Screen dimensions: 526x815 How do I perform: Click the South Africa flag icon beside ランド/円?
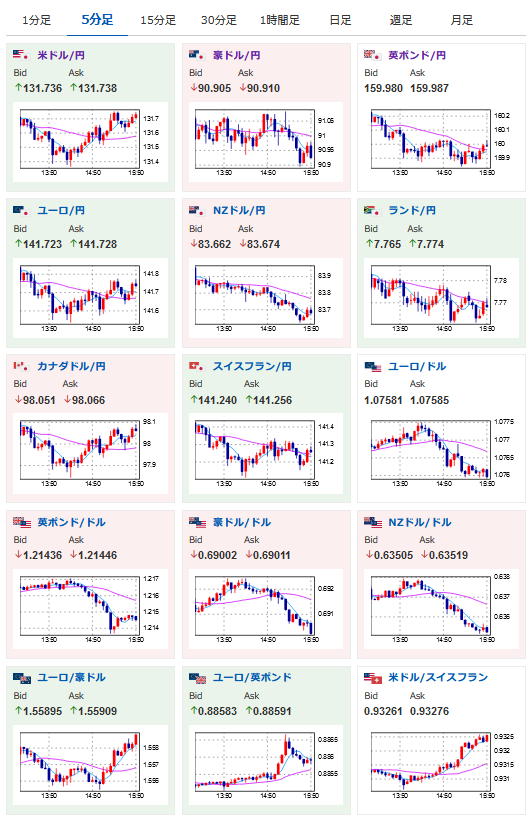point(372,210)
